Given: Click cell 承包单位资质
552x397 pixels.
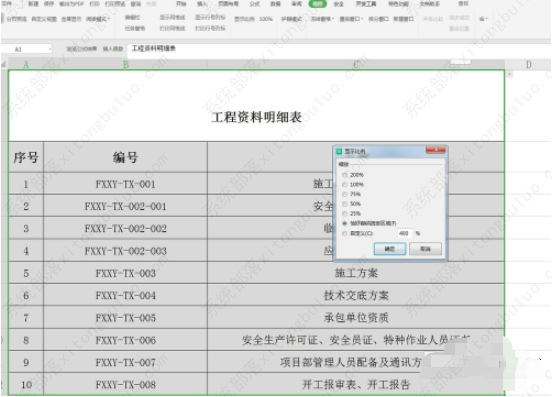Looking at the screenshot, I should (x=356, y=317).
